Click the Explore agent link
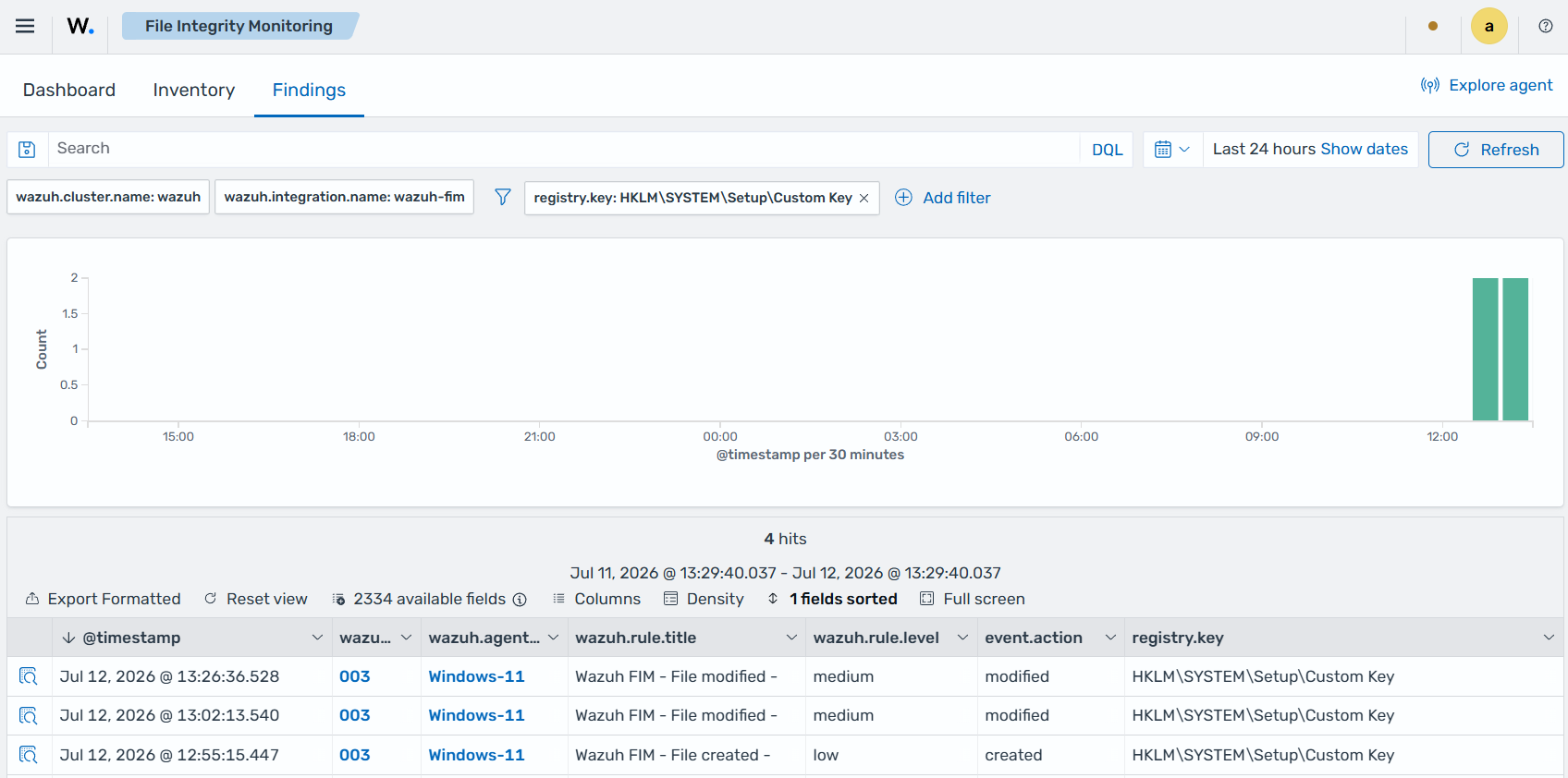1568x778 pixels. coord(1487,85)
